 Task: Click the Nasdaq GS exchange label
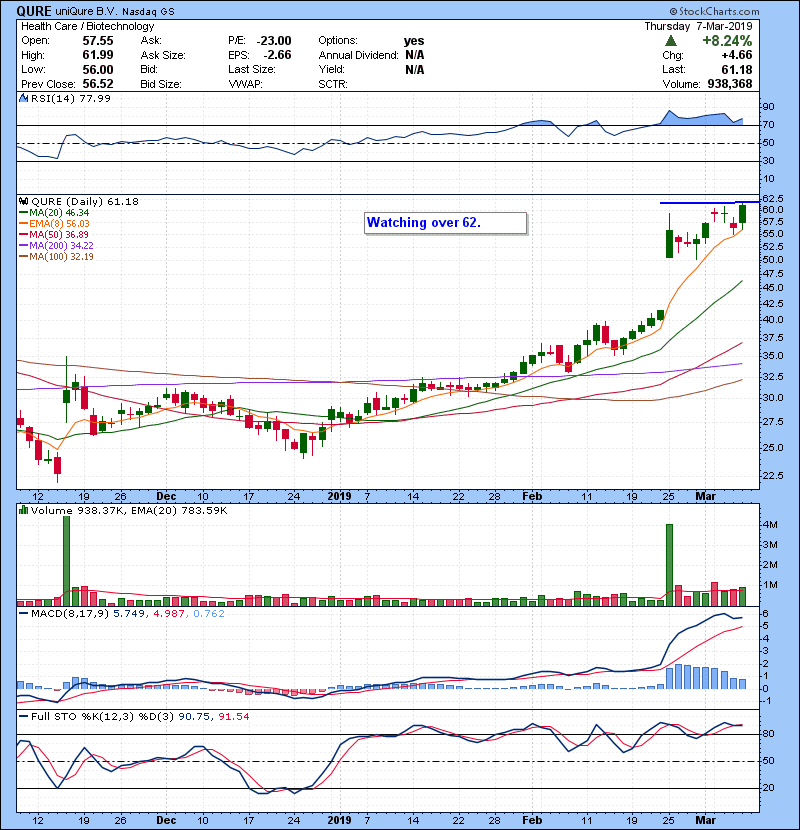(148, 12)
